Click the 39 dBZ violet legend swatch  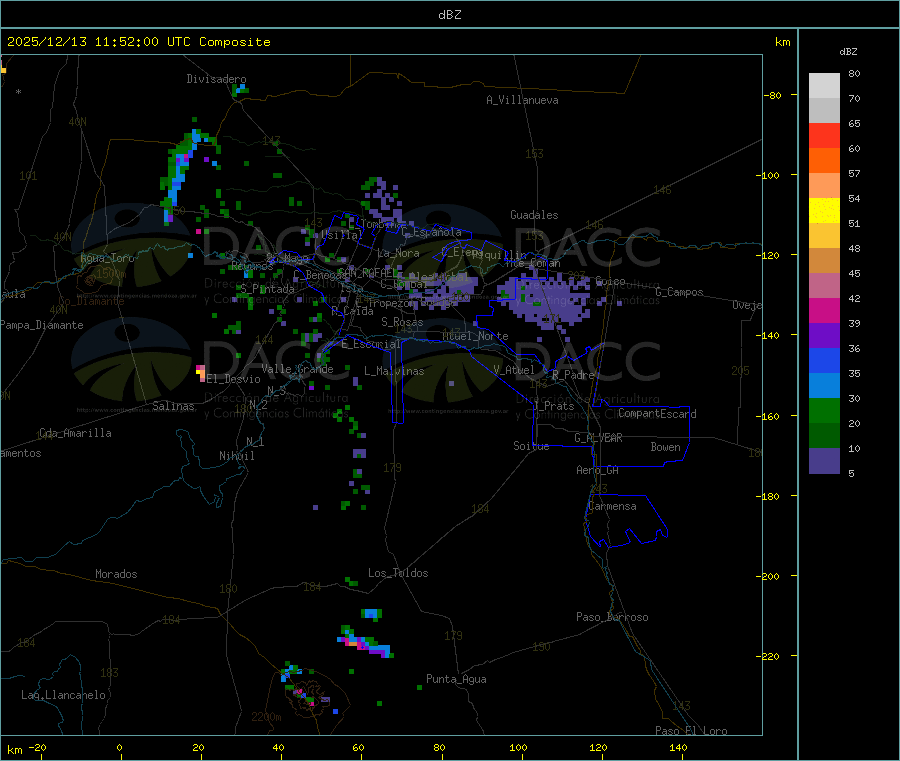tap(824, 336)
